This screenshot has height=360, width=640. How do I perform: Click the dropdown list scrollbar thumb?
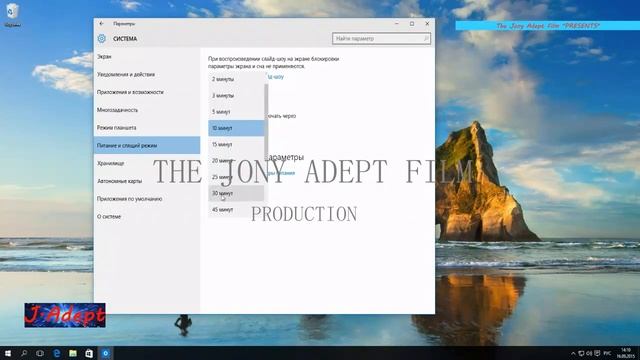267,122
